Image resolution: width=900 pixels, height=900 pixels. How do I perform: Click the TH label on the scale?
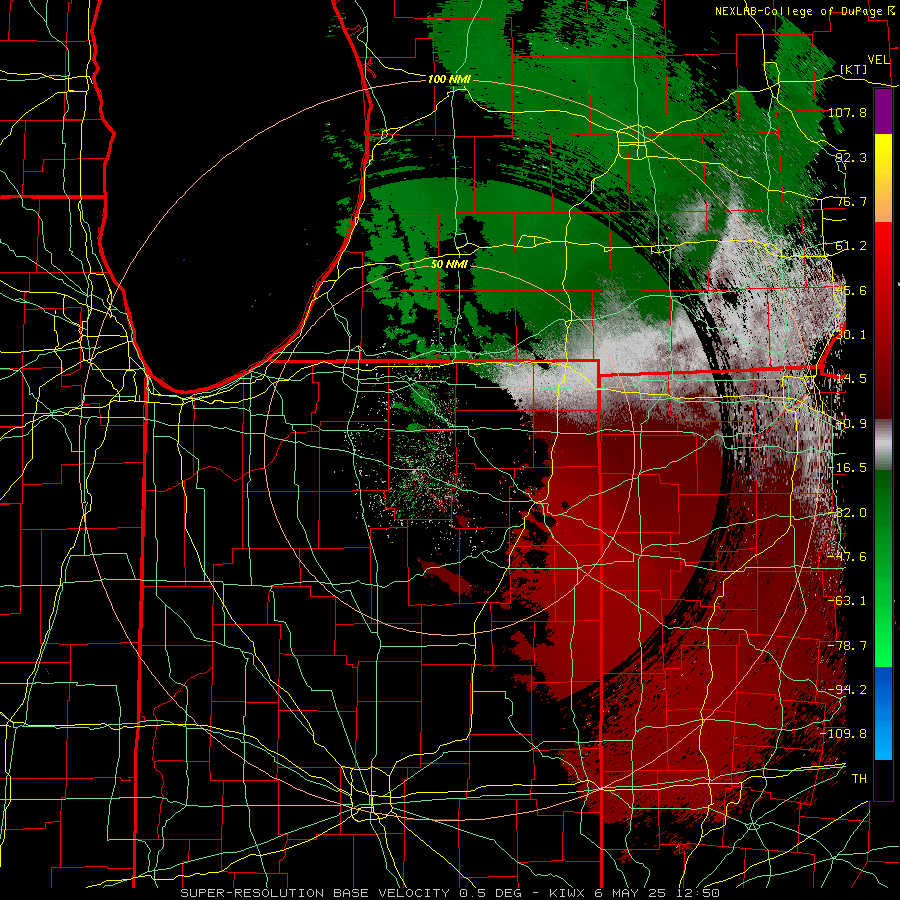point(859,779)
